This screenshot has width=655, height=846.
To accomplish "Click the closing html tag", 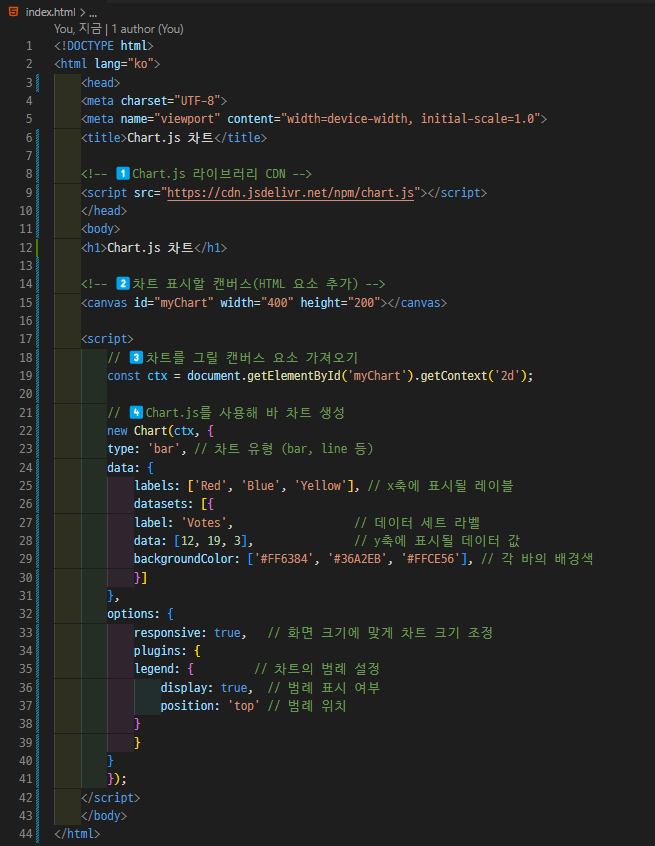I will pyautogui.click(x=77, y=833).
